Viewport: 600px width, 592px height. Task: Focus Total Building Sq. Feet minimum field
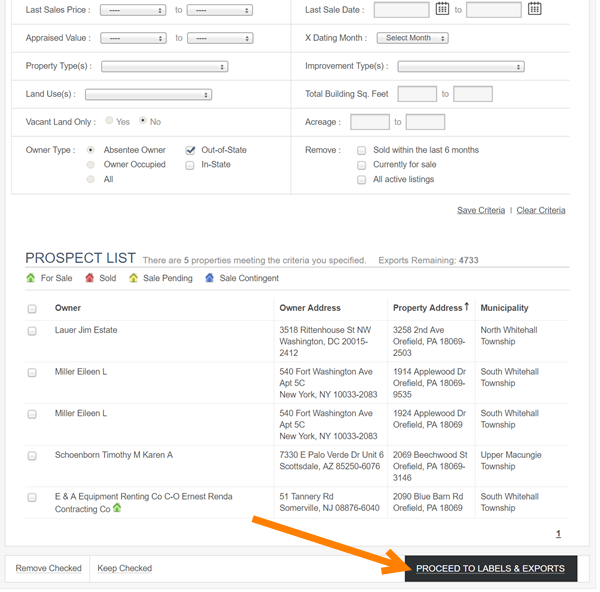(417, 94)
